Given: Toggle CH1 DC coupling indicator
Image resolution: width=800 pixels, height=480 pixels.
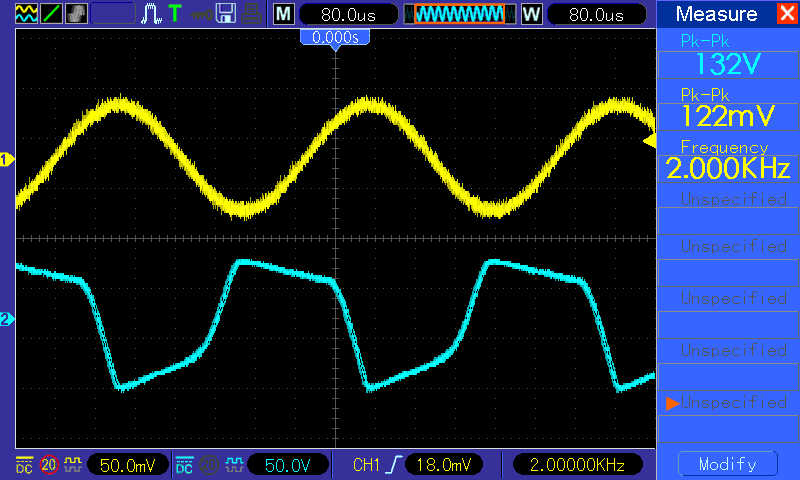Looking at the screenshot, I should click(24, 464).
